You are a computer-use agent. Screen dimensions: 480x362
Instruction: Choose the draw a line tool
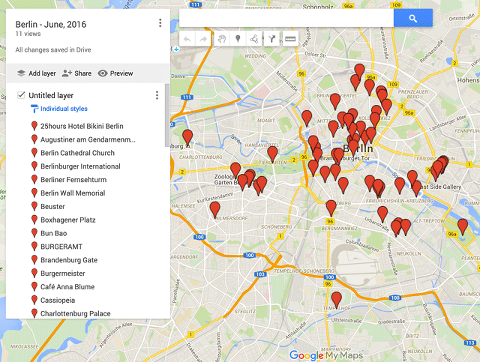pos(254,39)
